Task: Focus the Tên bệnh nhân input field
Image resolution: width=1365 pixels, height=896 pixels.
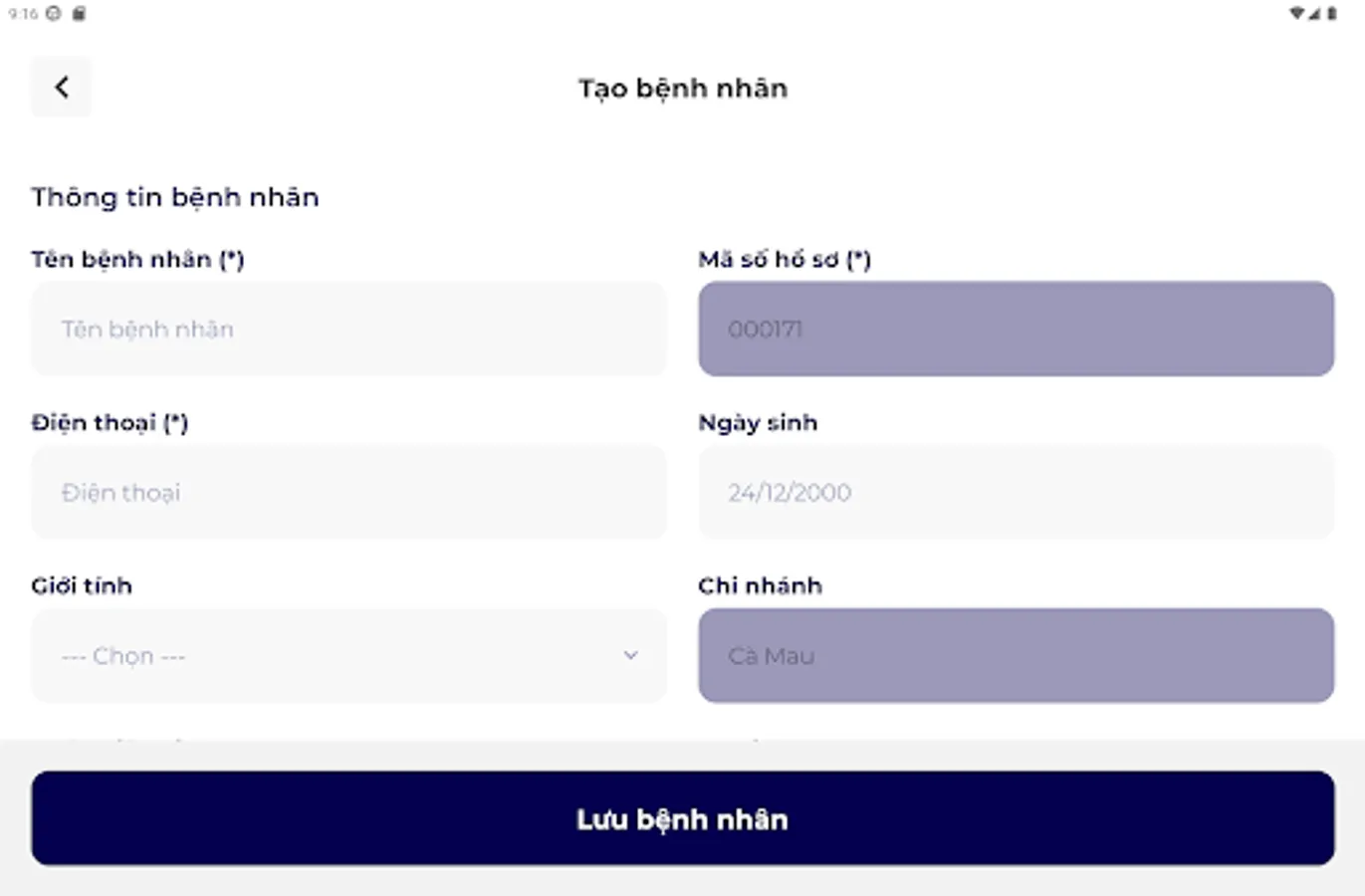Action: (348, 330)
